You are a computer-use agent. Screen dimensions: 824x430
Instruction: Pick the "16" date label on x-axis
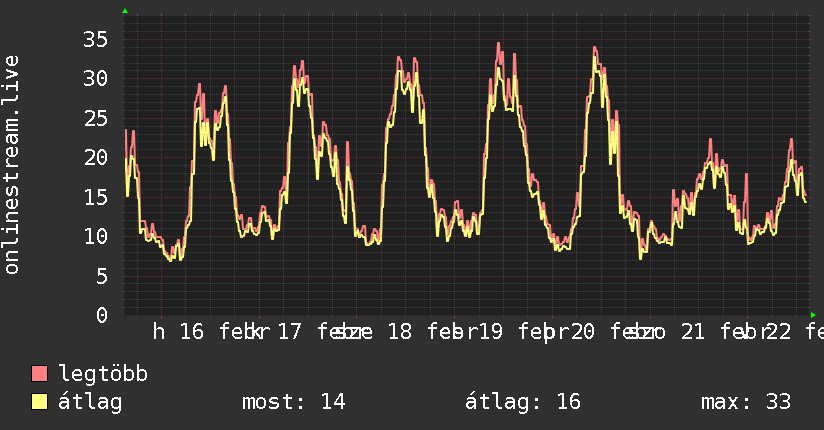click(191, 331)
